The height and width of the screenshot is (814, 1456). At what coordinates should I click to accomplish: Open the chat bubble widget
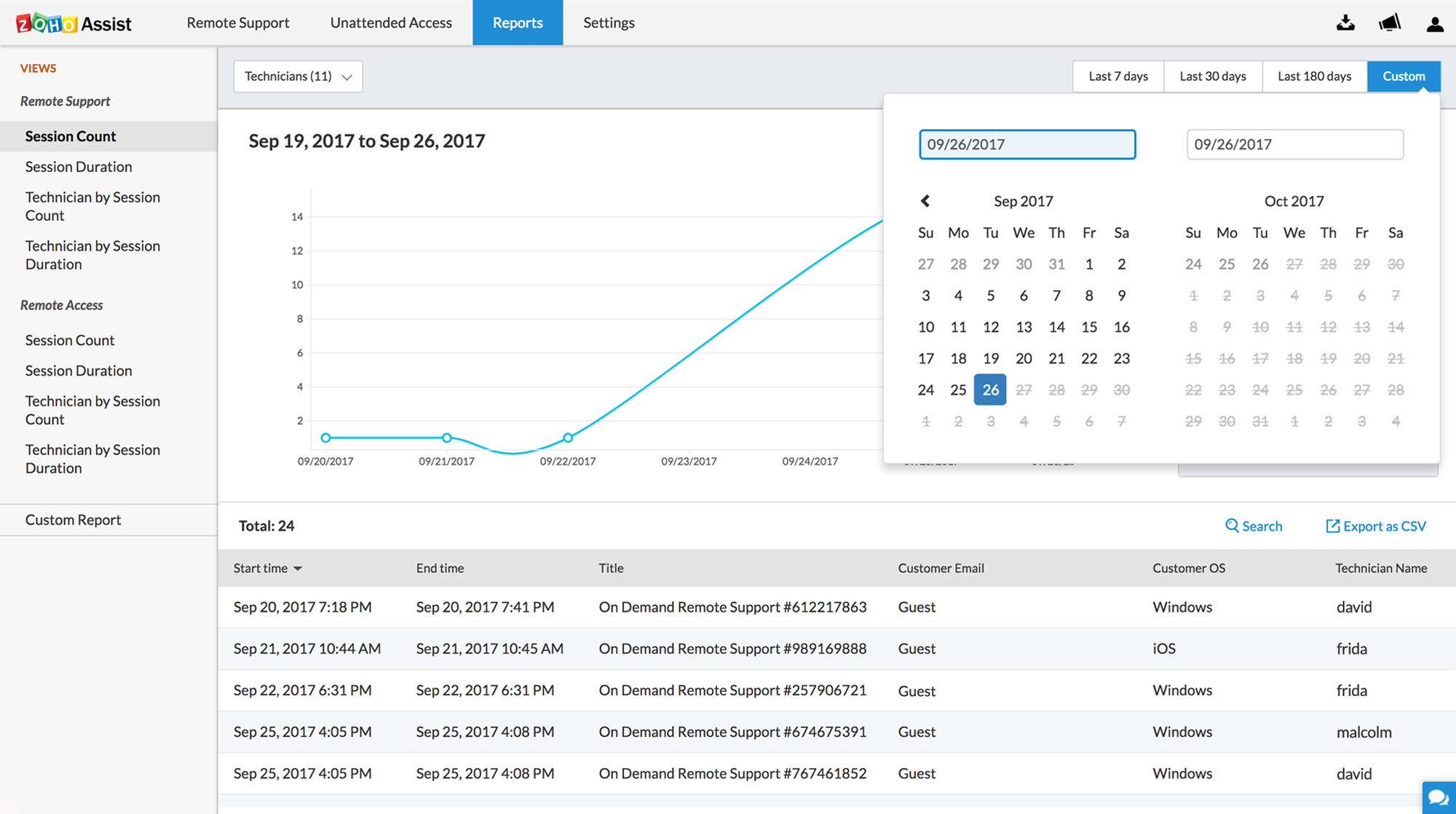pyautogui.click(x=1438, y=797)
